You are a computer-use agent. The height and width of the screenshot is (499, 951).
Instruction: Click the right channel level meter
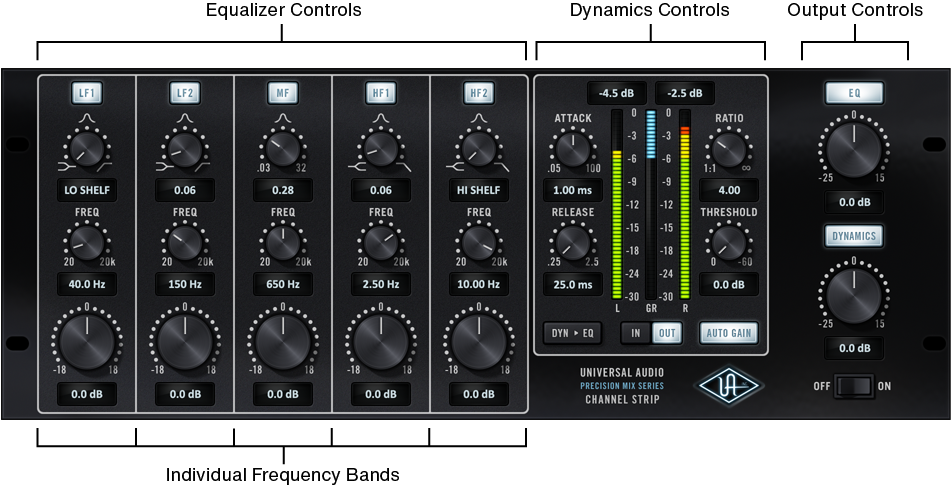coord(685,205)
